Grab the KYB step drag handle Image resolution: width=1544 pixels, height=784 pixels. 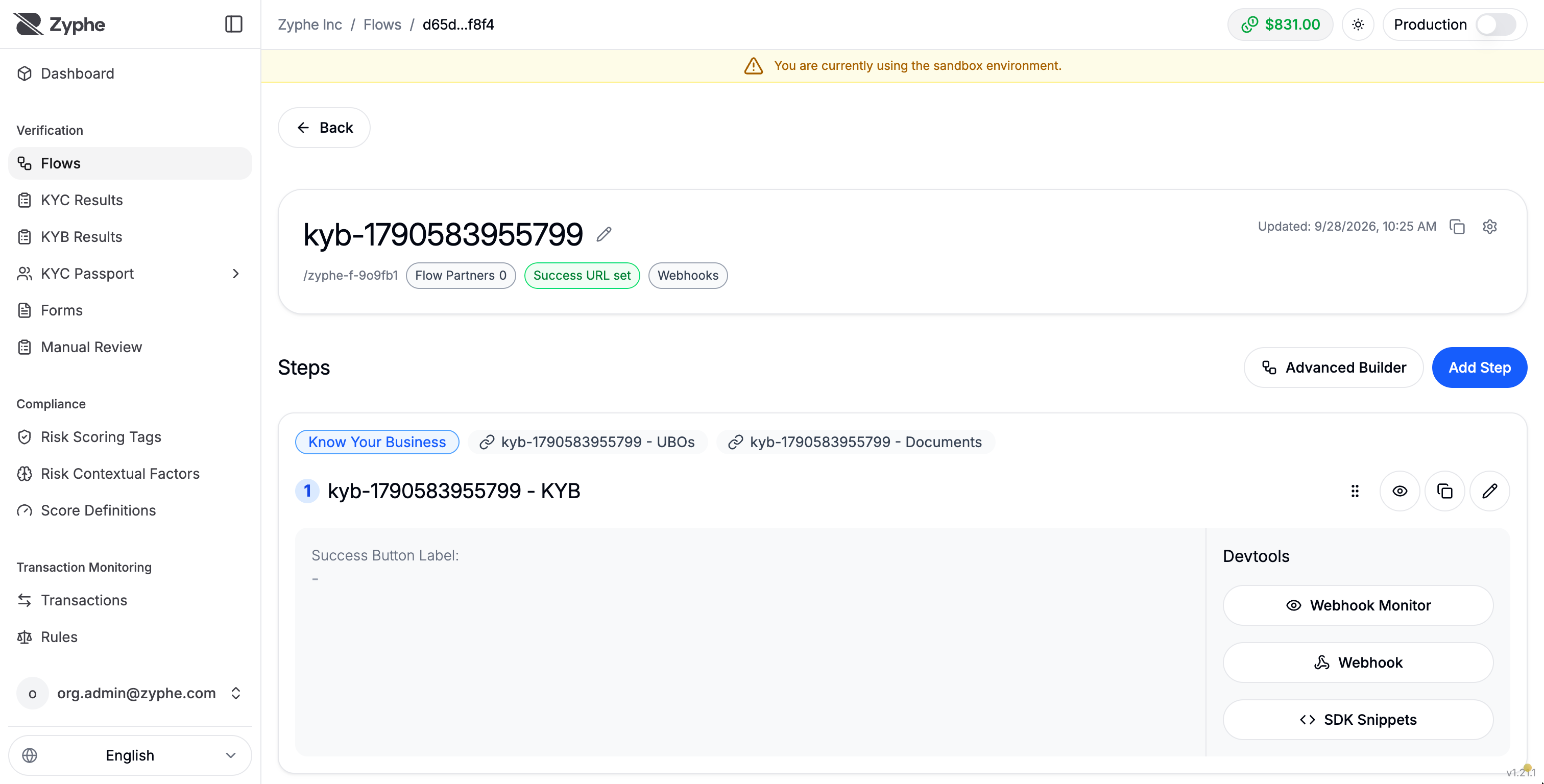point(1355,491)
